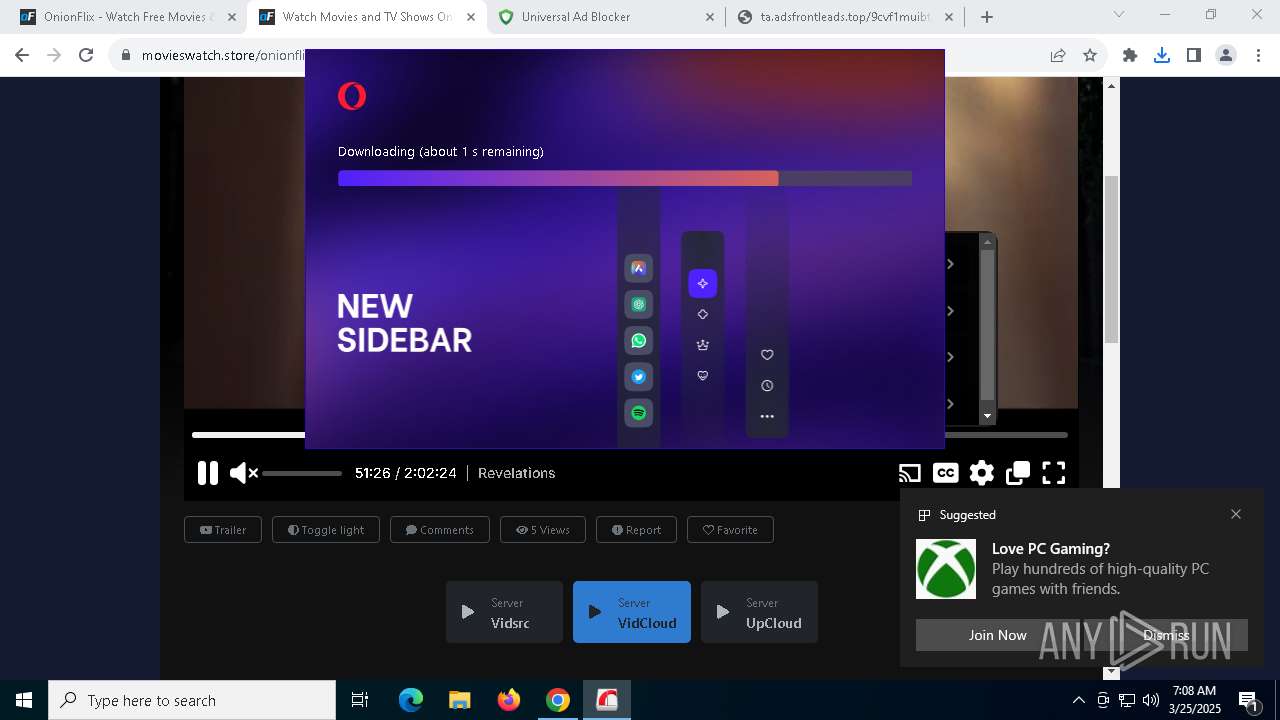Open video player settings gear
This screenshot has height=720, width=1280.
tap(982, 473)
